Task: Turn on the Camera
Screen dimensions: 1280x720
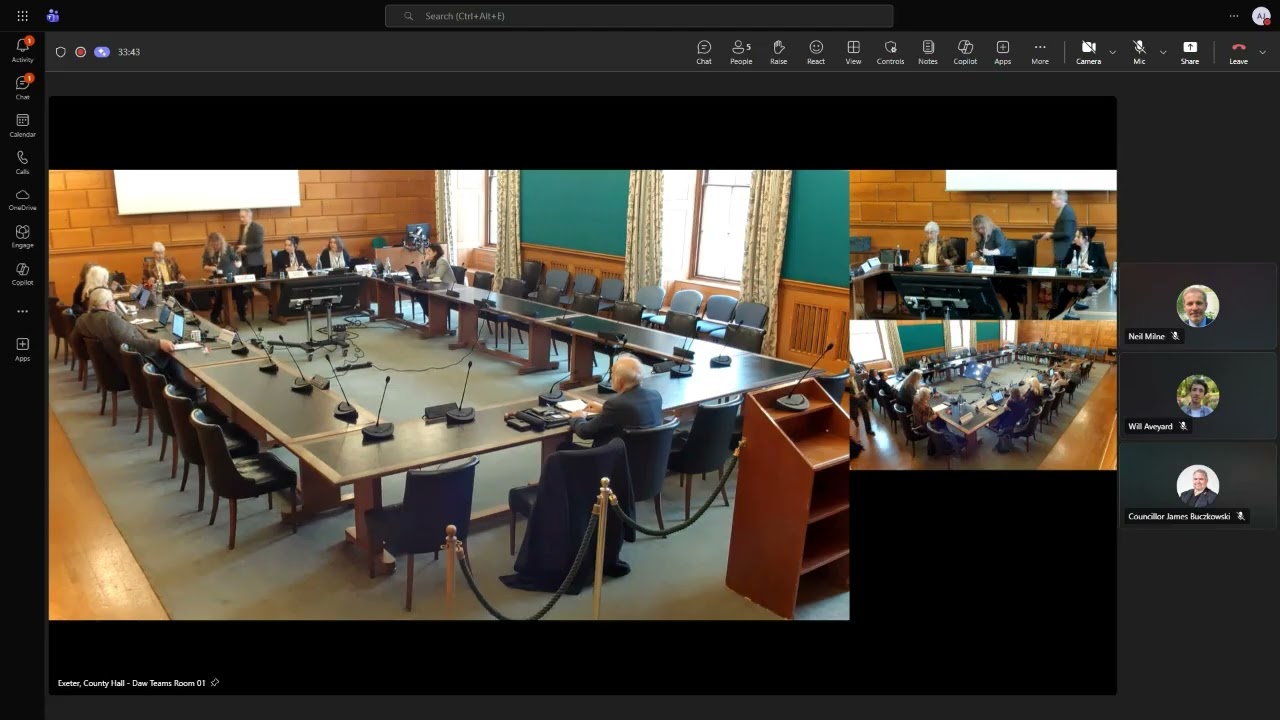Action: (x=1088, y=52)
